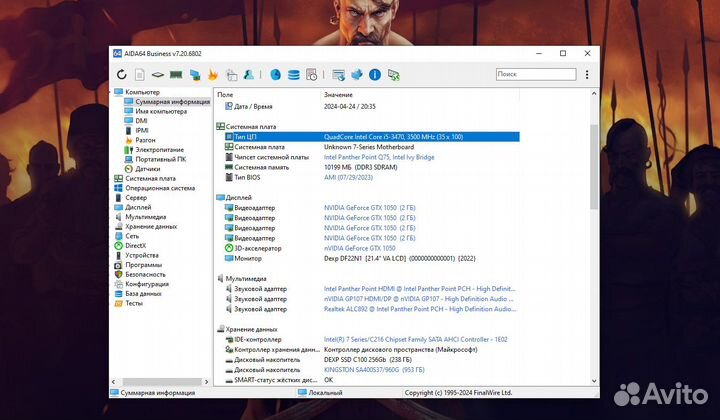Click the user silhouette toolbar icon
Viewport: 720px width, 420px height.
coord(248,74)
